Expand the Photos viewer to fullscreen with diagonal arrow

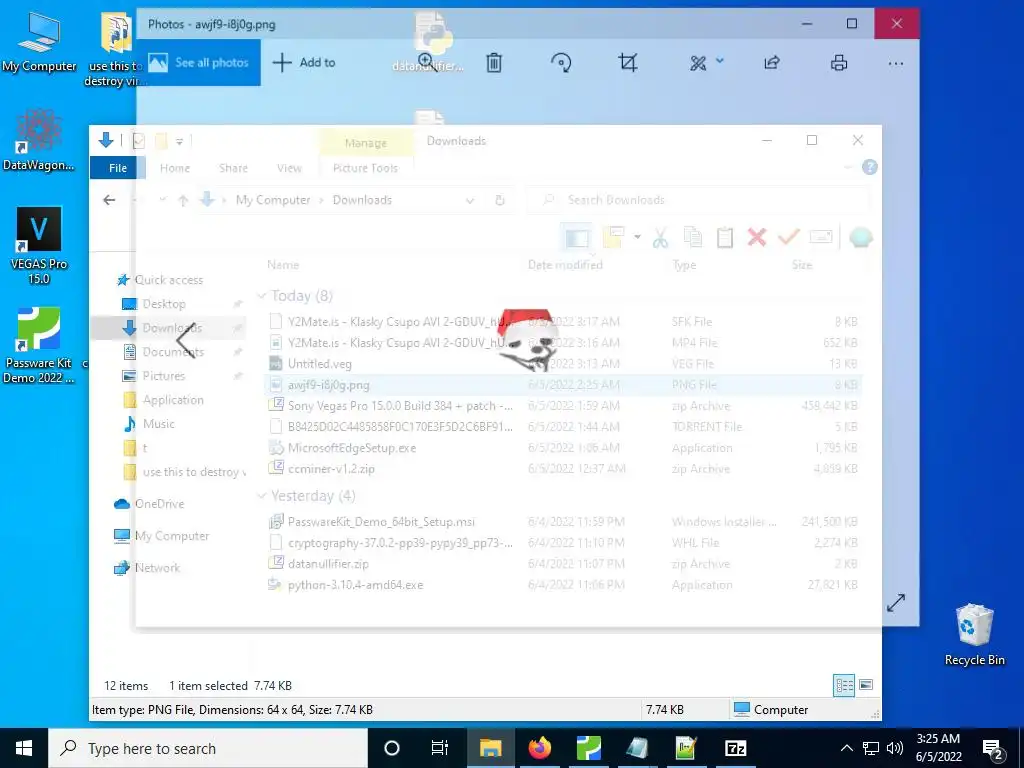896,603
